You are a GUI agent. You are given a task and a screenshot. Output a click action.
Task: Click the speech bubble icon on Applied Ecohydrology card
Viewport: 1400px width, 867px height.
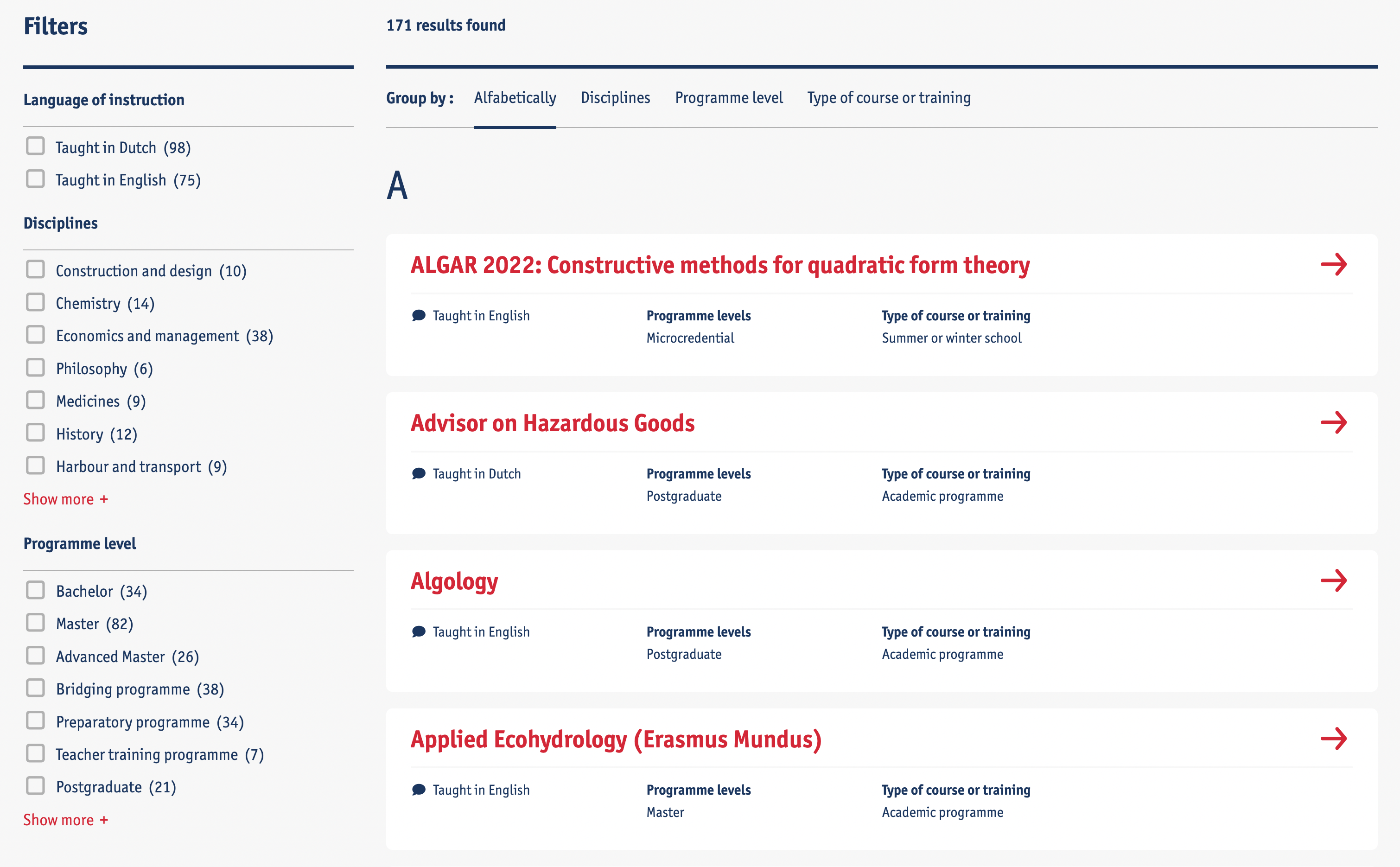pyautogui.click(x=419, y=790)
